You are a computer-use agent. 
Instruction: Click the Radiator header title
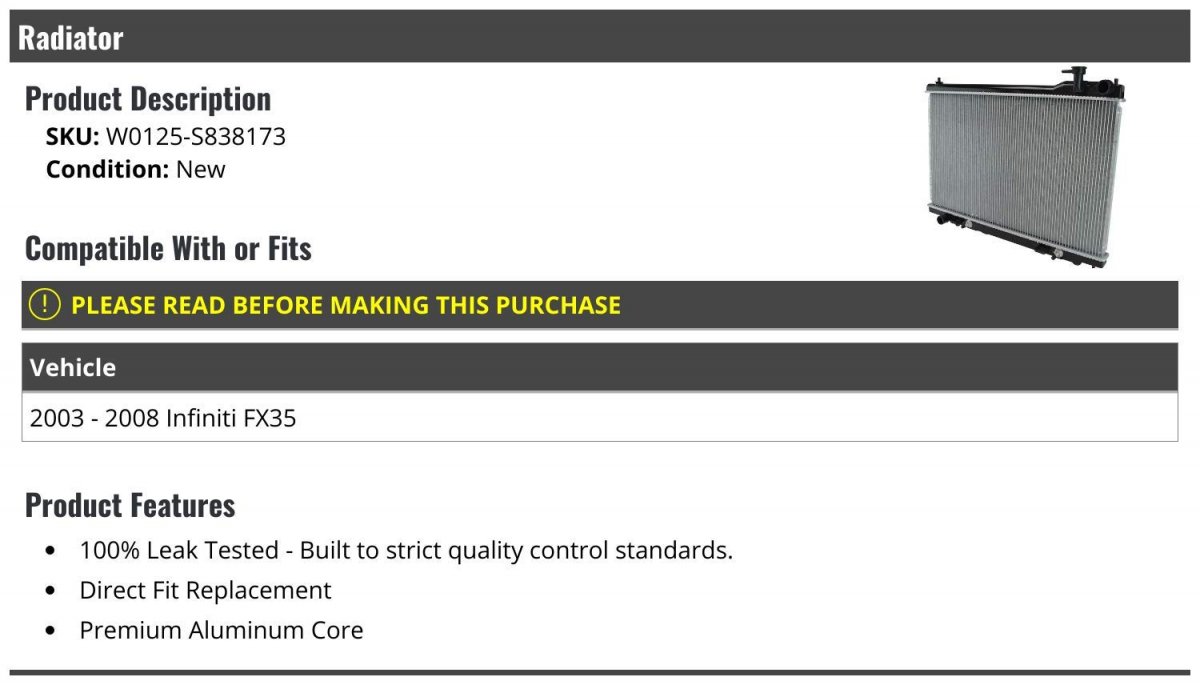point(70,38)
